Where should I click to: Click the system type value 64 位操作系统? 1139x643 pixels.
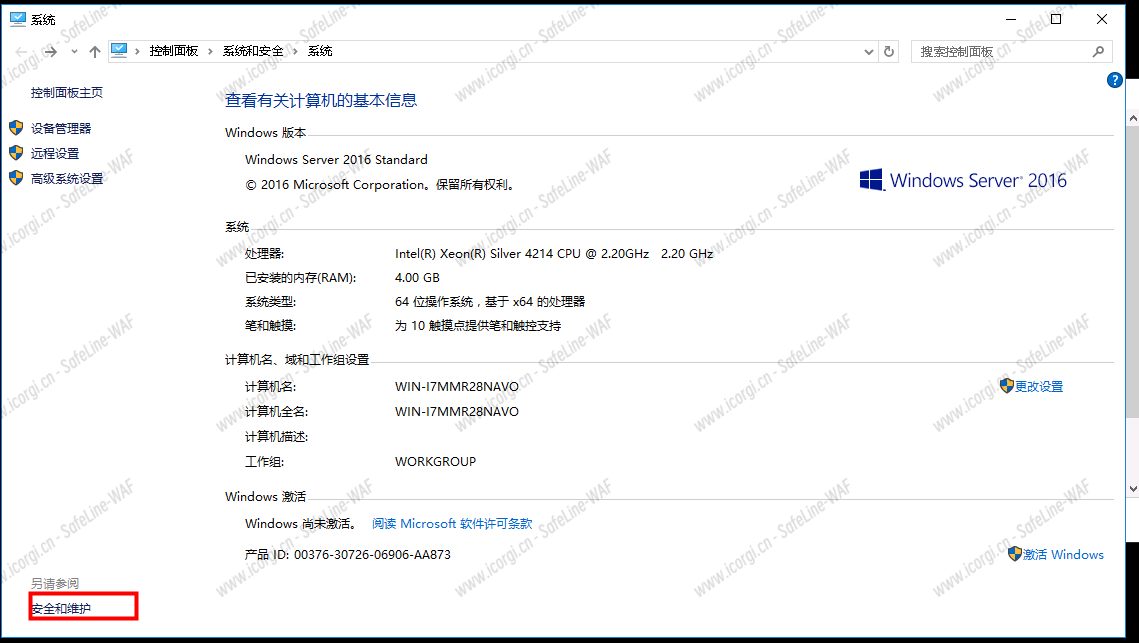pyautogui.click(x=490, y=302)
